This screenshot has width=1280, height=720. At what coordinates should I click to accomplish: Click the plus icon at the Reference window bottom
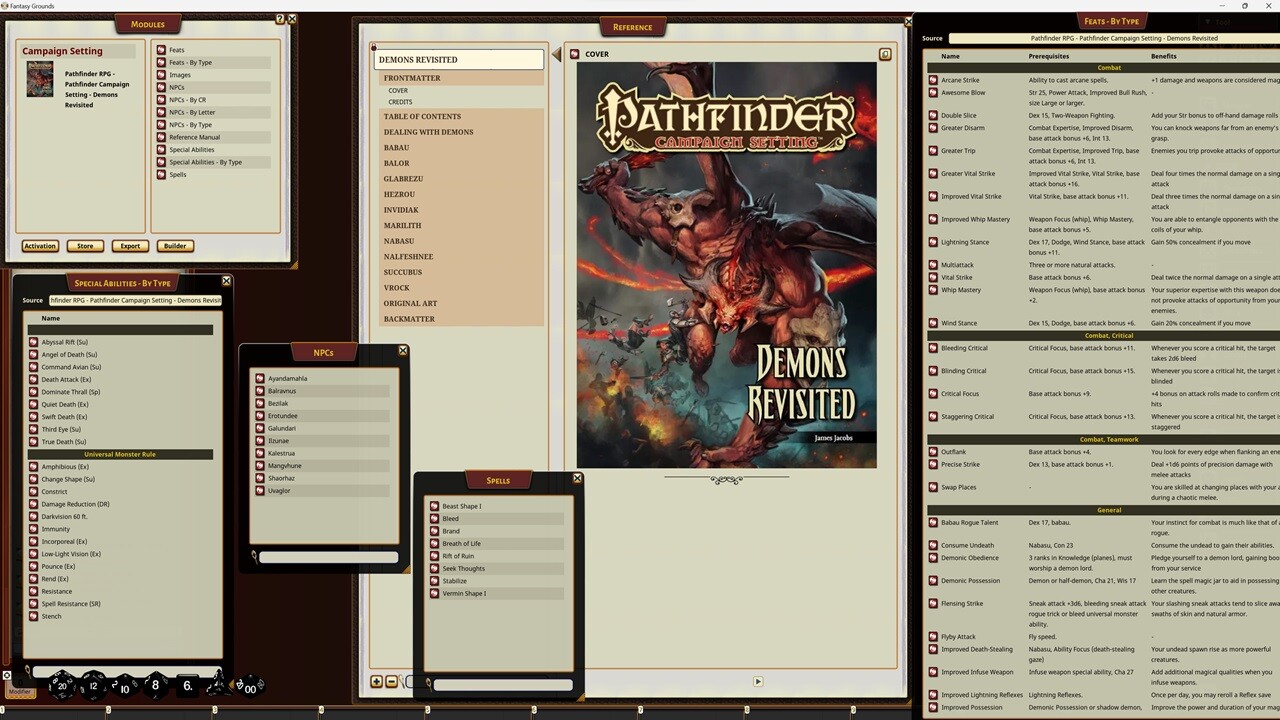coord(376,681)
